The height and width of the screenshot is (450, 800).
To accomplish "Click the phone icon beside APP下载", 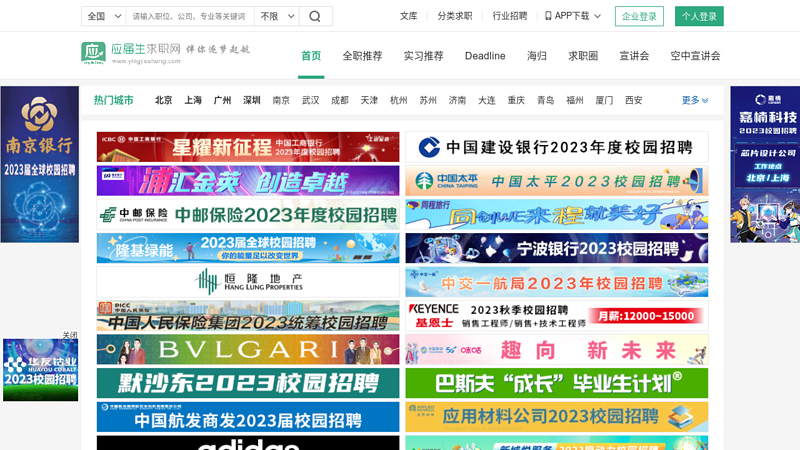I will click(548, 16).
